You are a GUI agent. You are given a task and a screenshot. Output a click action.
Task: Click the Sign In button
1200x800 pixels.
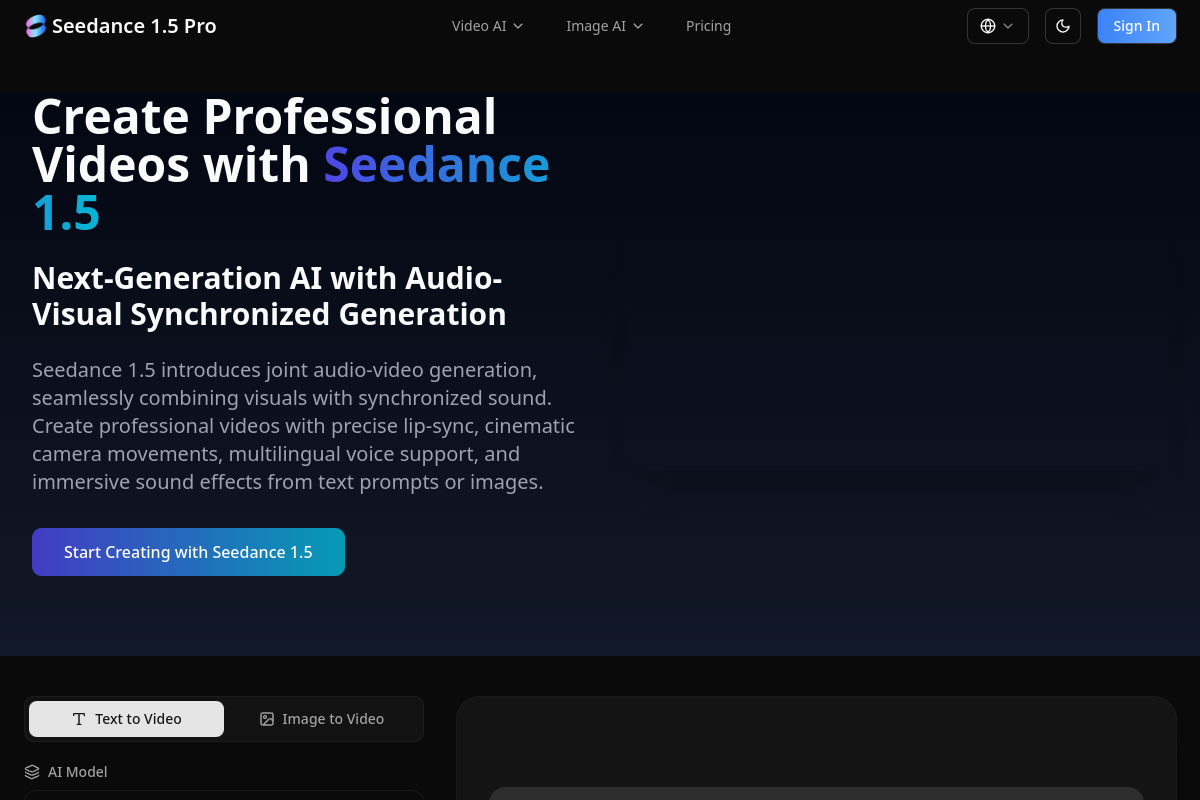1136,25
